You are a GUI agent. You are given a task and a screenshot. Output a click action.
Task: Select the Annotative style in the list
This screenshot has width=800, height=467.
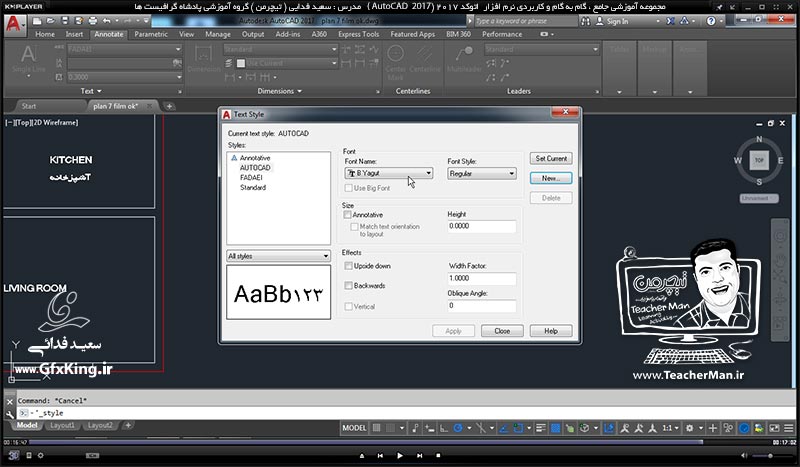[x=255, y=158]
